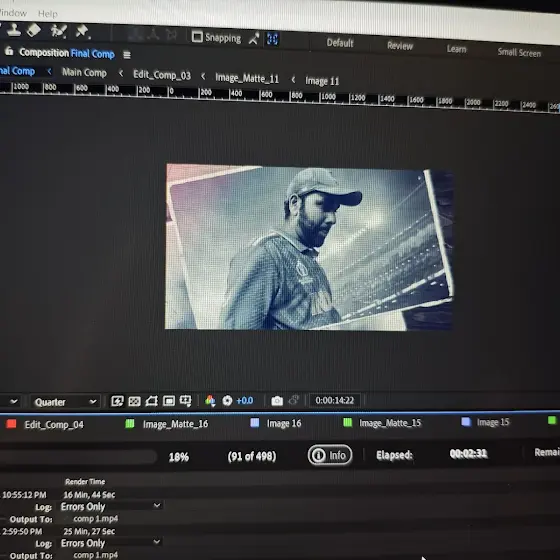The height and width of the screenshot is (560, 560).
Task: Toggle the Transparency Grid icon
Action: click(x=134, y=401)
